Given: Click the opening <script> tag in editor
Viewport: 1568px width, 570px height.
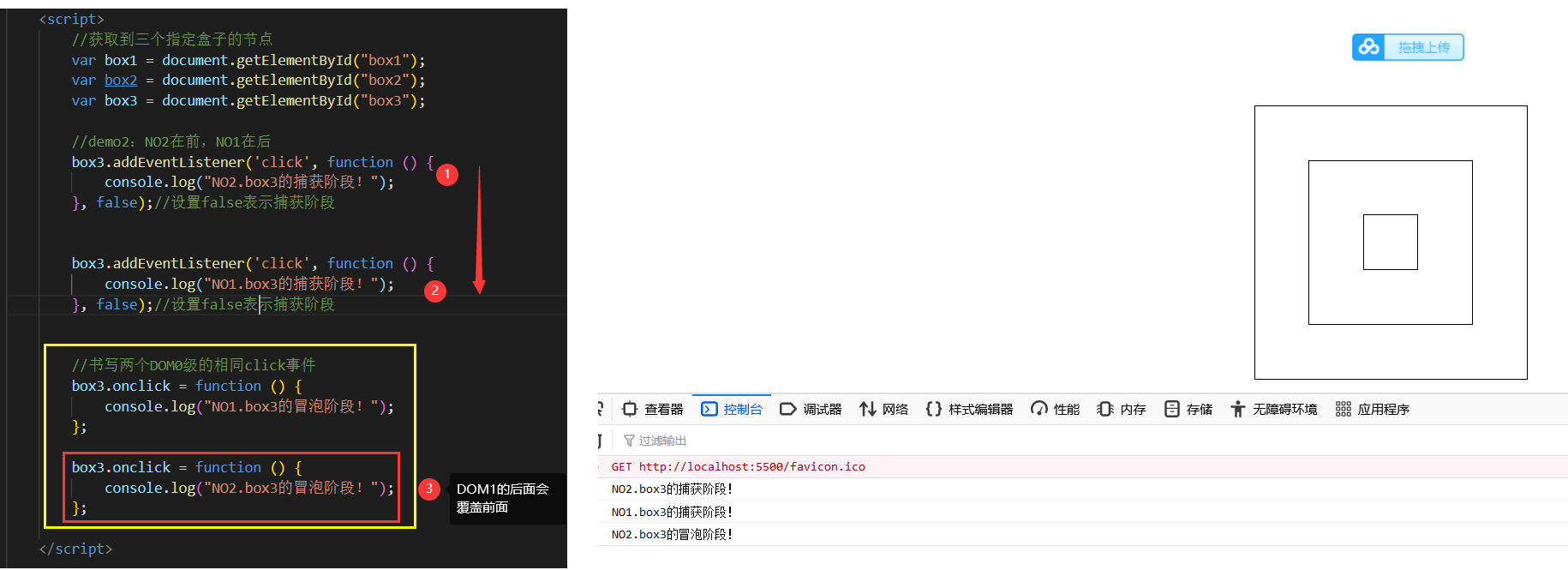Looking at the screenshot, I should pos(71,19).
